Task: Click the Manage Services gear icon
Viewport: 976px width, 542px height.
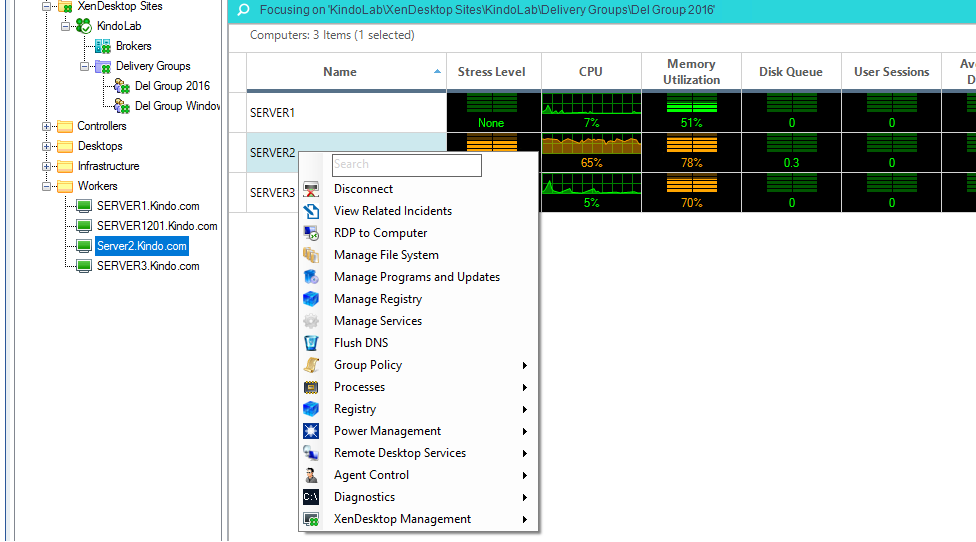Action: coord(311,321)
